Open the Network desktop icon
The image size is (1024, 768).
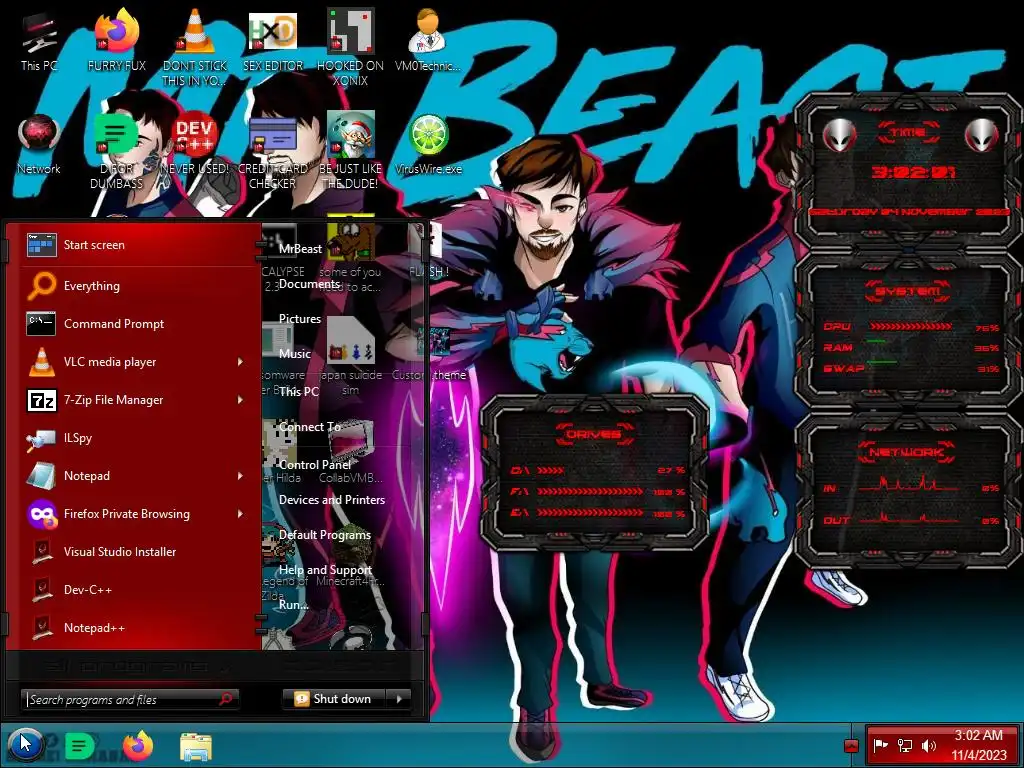(39, 145)
